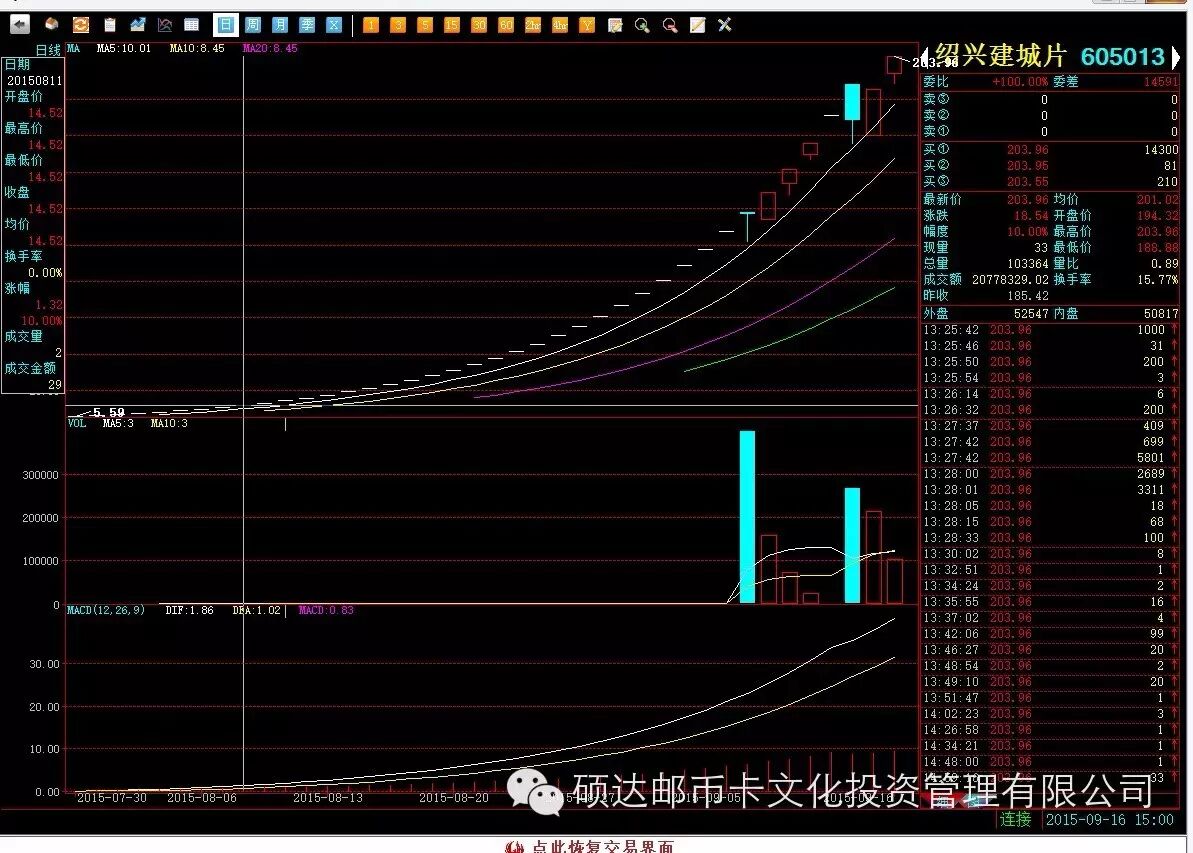Click the blue X period button
Screen dimensions: 1193x853
click(334, 25)
